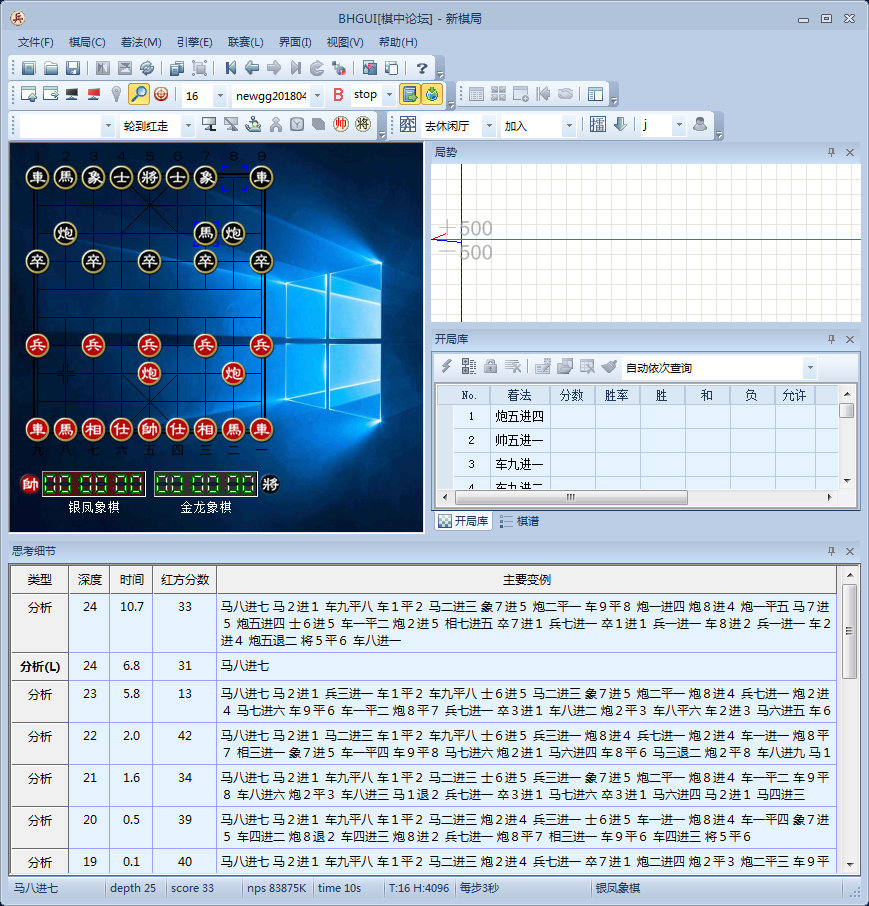Click the new game board icon
Viewport: 869px width, 906px height.
(29, 68)
